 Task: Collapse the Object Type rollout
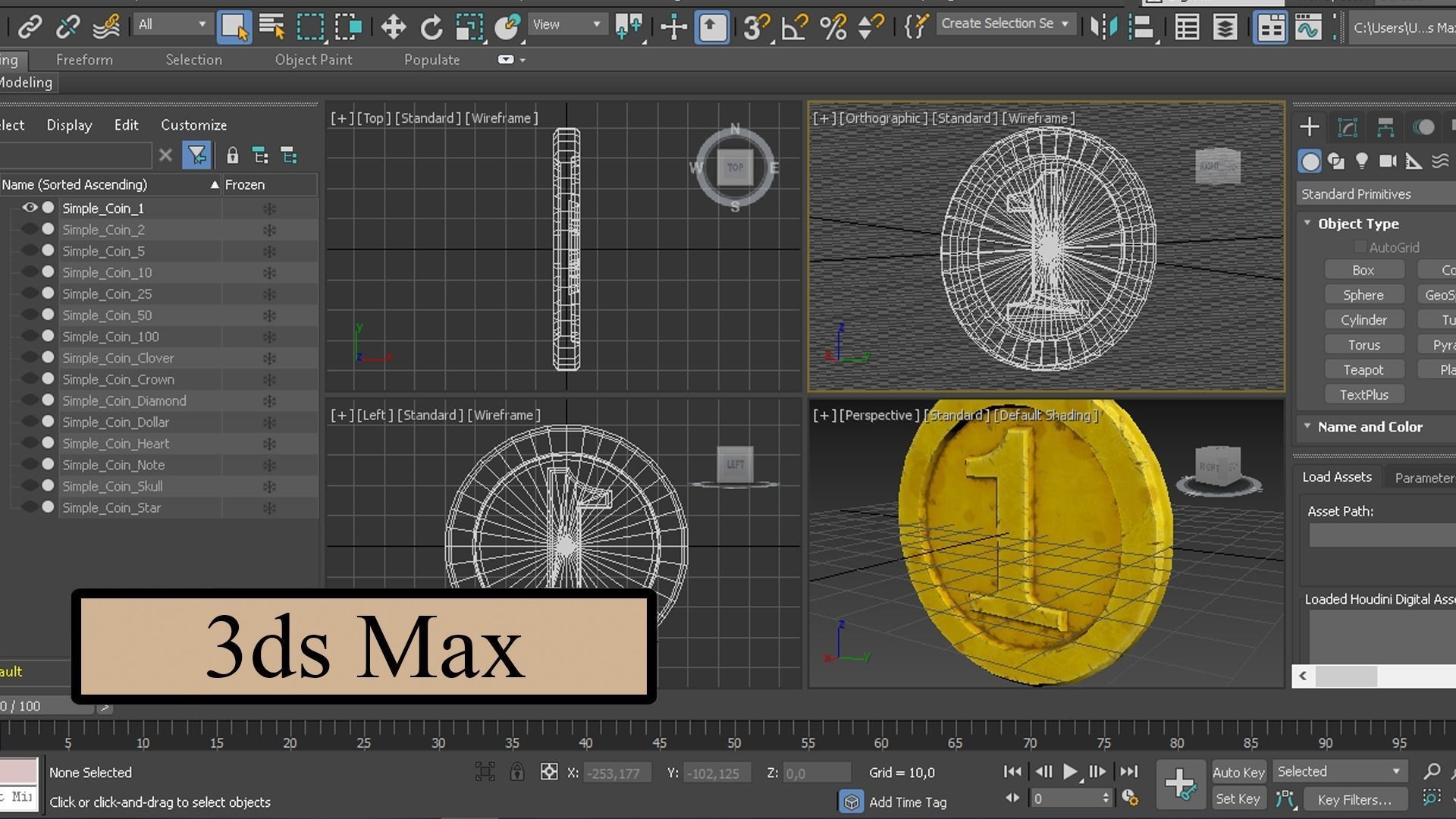tap(1307, 223)
